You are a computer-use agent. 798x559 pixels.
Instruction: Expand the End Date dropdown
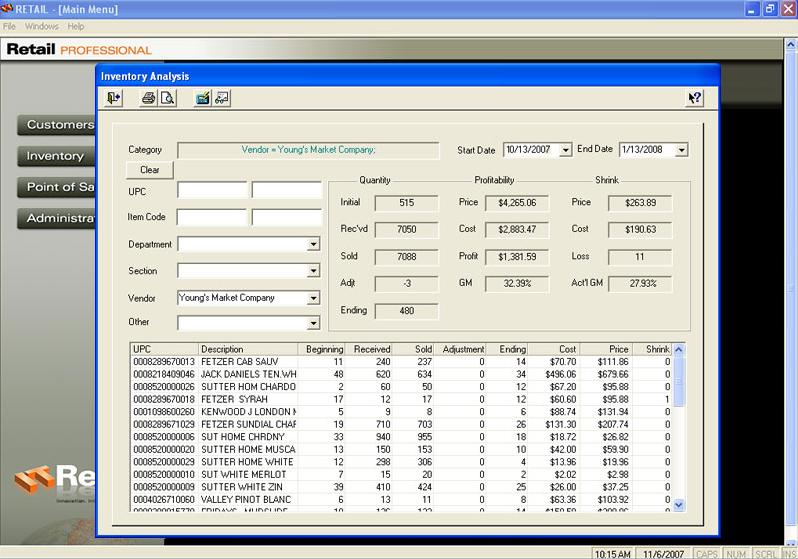tap(681, 150)
